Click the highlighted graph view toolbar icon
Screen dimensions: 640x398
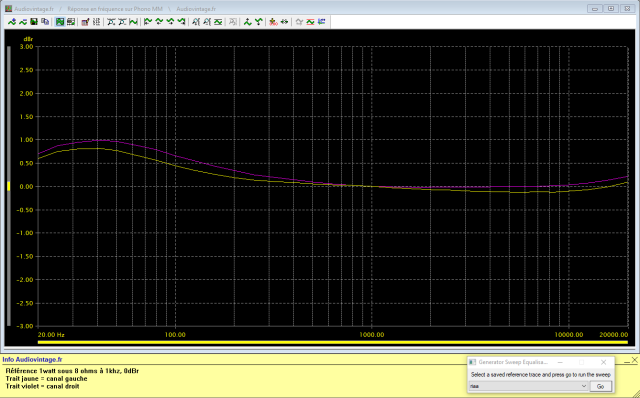click(x=60, y=22)
